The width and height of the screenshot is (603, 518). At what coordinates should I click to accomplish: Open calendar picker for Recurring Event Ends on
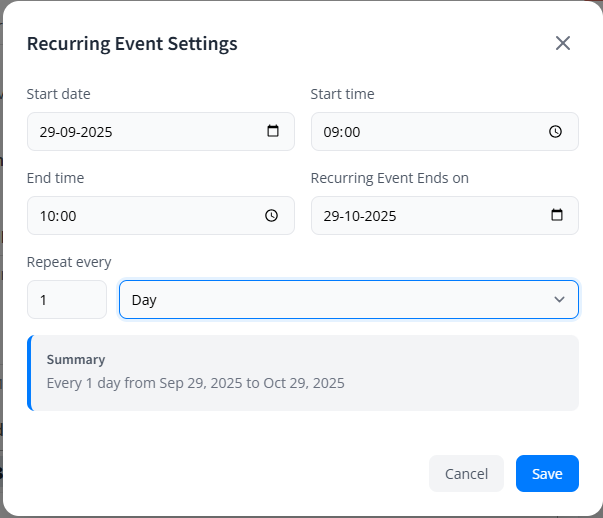[x=557, y=215]
